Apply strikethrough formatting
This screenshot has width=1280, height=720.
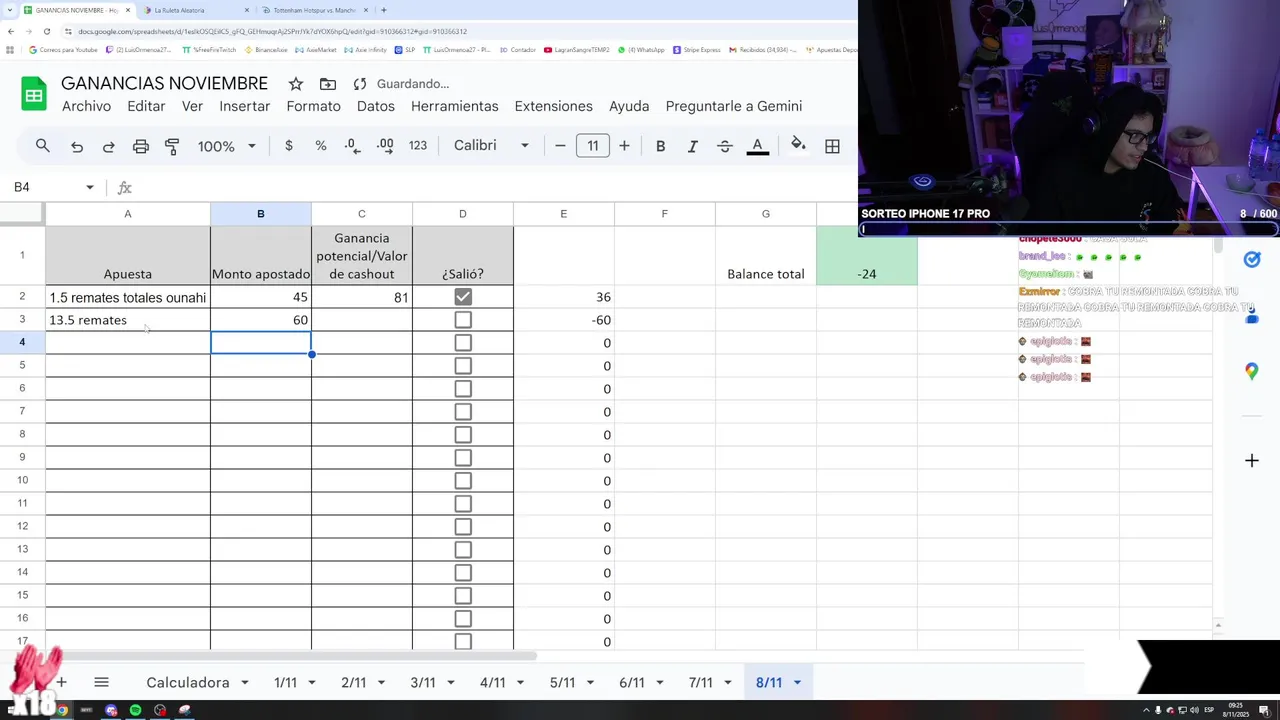click(x=725, y=146)
